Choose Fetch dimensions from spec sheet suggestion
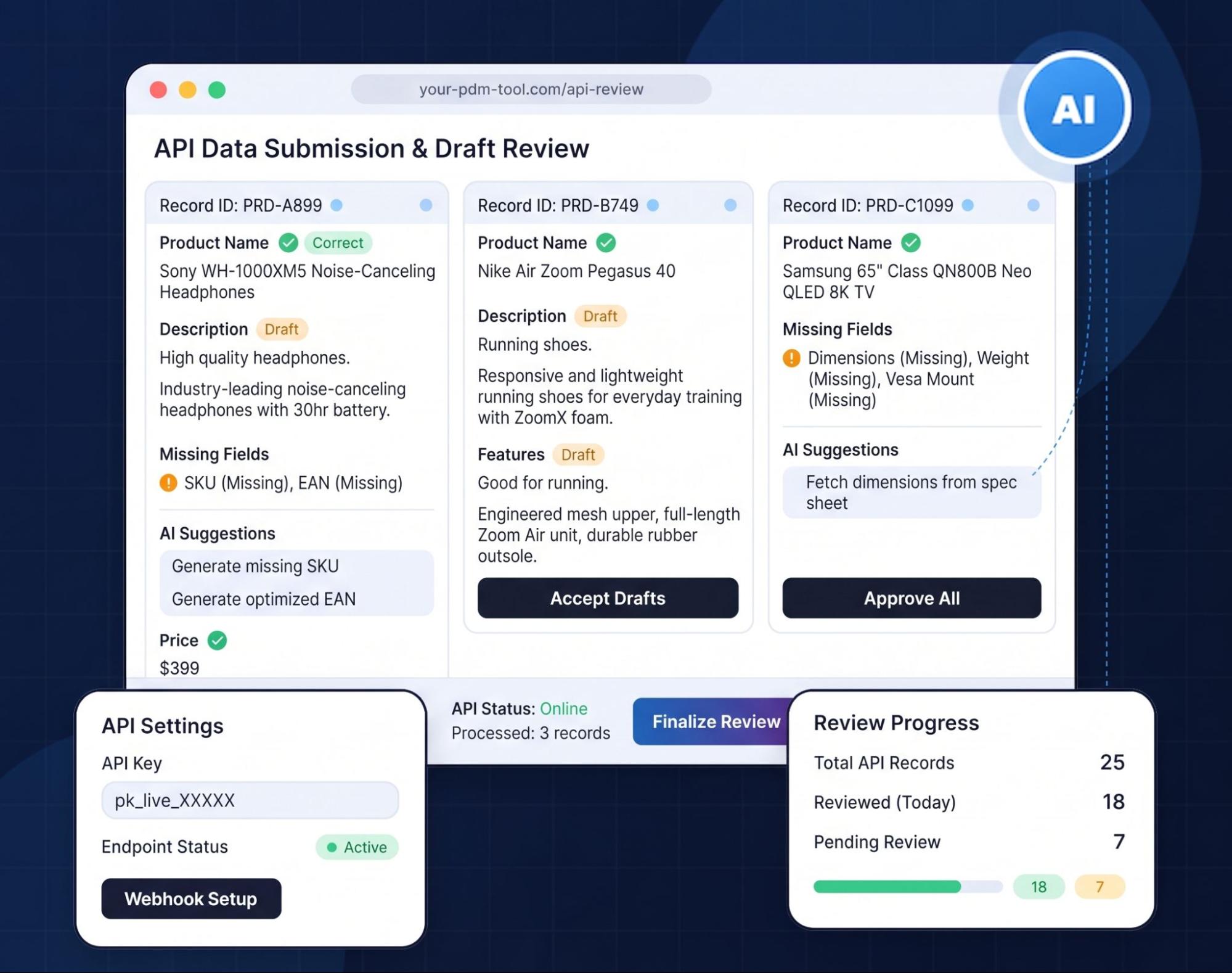 pos(912,492)
